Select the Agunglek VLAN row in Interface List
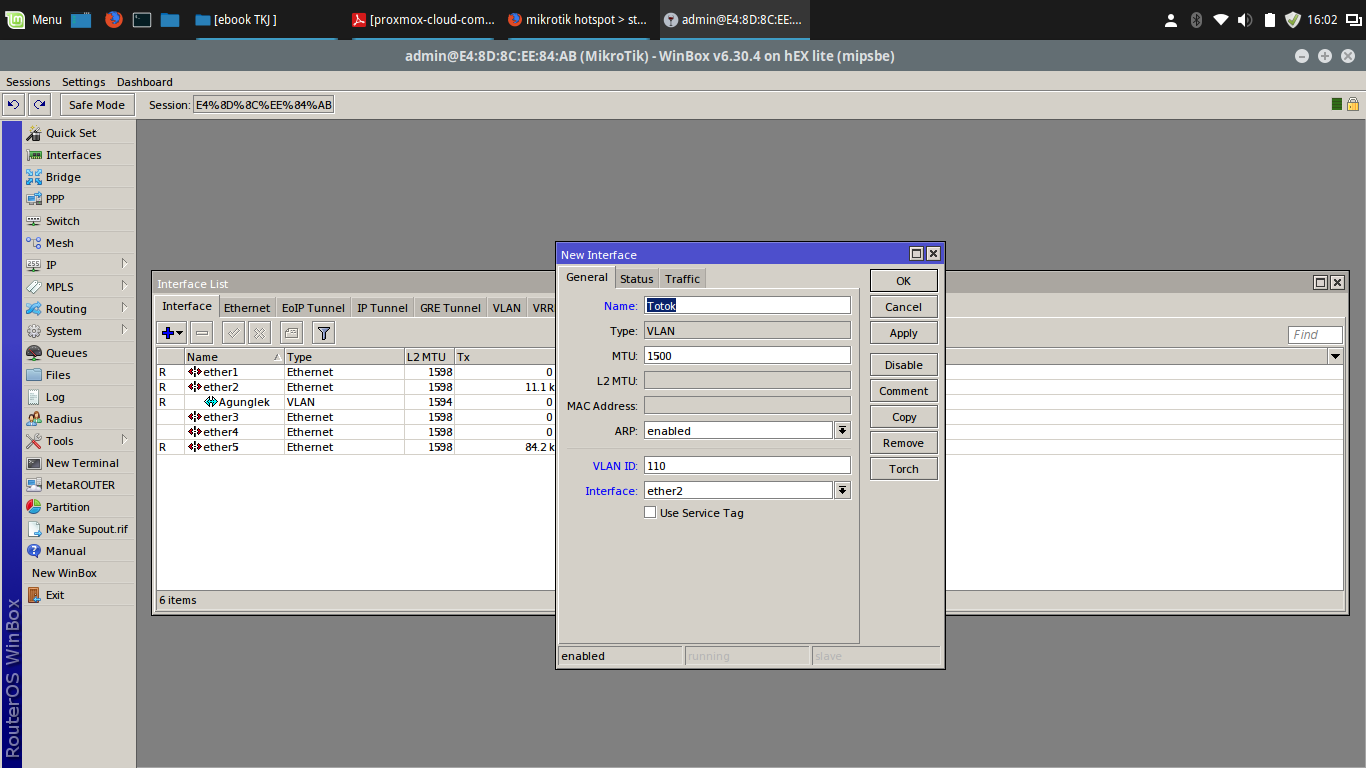The width and height of the screenshot is (1366, 768). 355,402
